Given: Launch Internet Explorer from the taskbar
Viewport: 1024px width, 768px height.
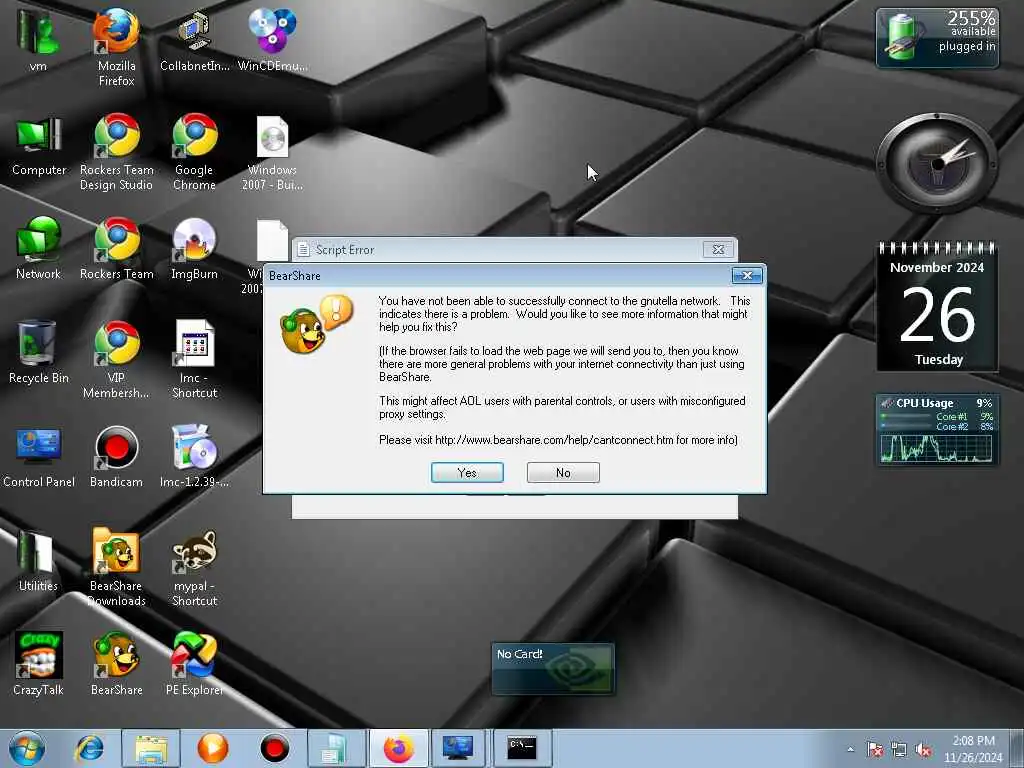Looking at the screenshot, I should 89,748.
